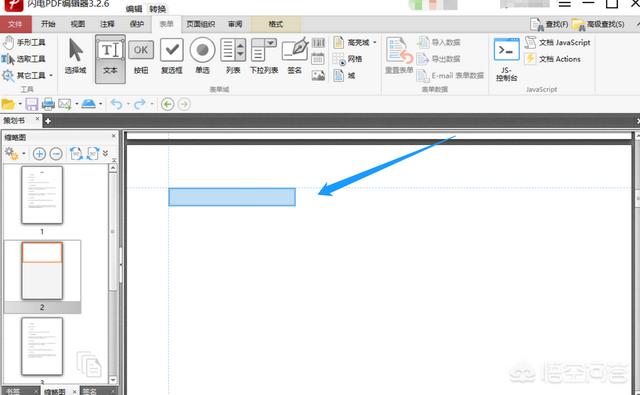The image size is (640, 395).
Task: Open the File (文件) menu
Action: point(16,24)
